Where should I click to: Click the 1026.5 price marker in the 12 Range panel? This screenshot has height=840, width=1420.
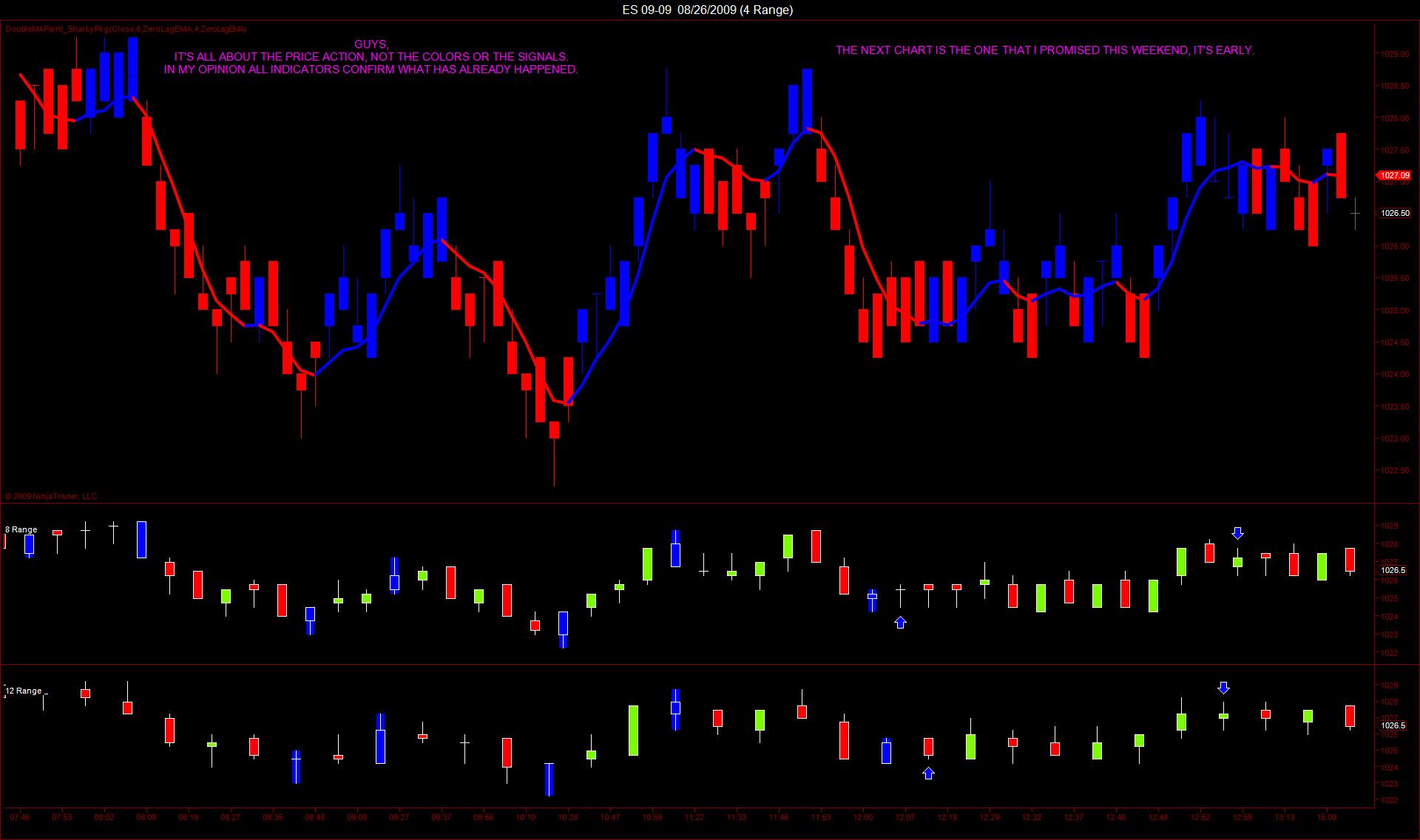1393,725
